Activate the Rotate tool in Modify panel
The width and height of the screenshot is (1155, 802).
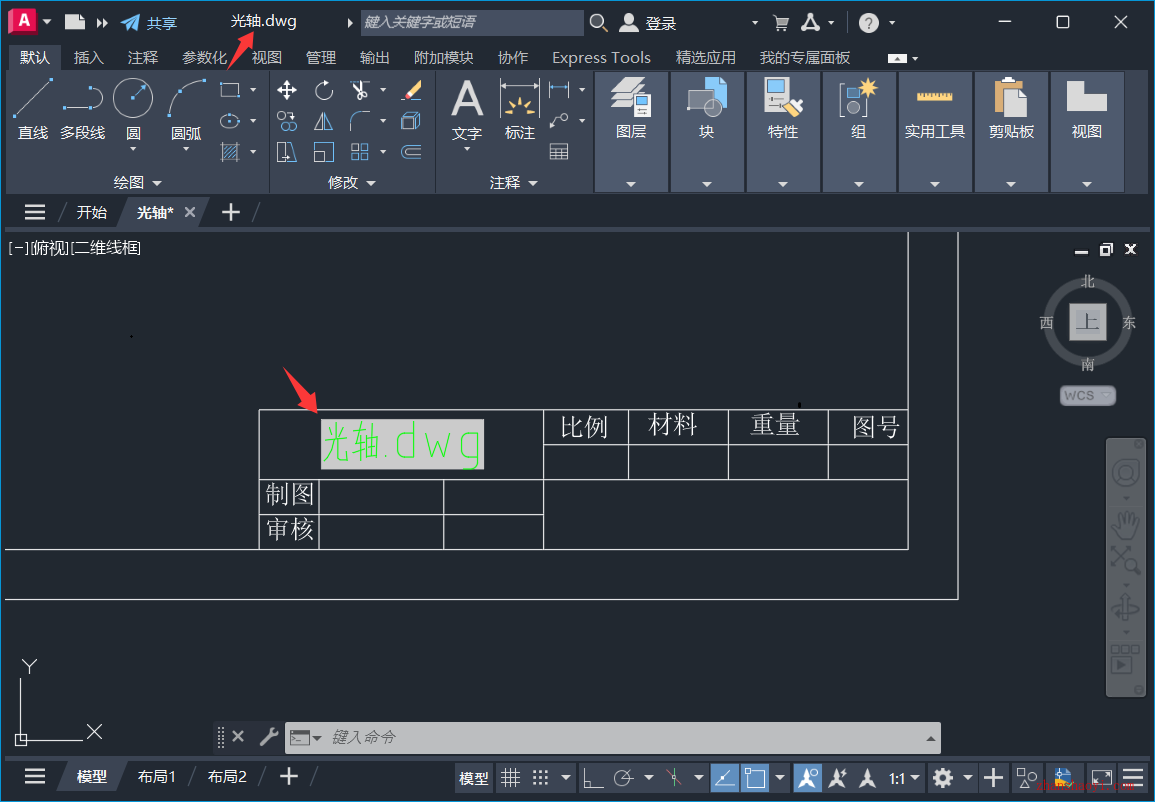pos(323,90)
